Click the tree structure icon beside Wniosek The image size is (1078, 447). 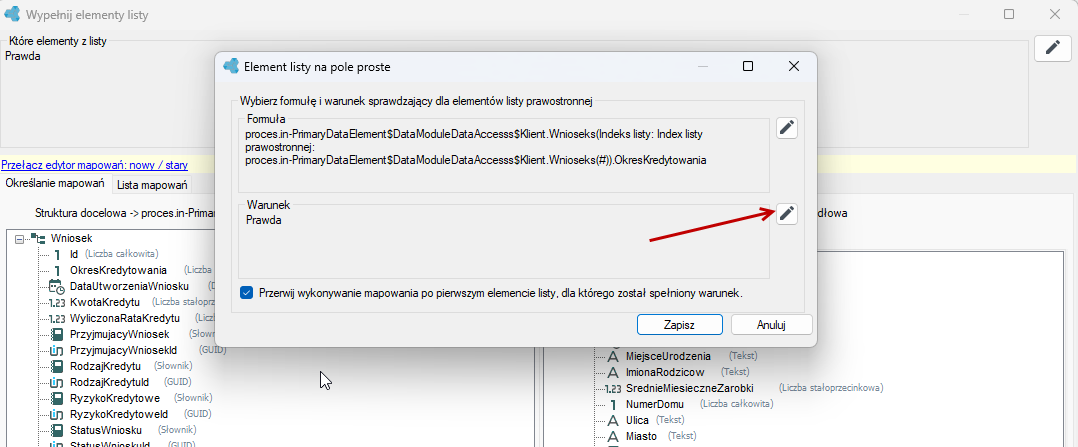36,239
